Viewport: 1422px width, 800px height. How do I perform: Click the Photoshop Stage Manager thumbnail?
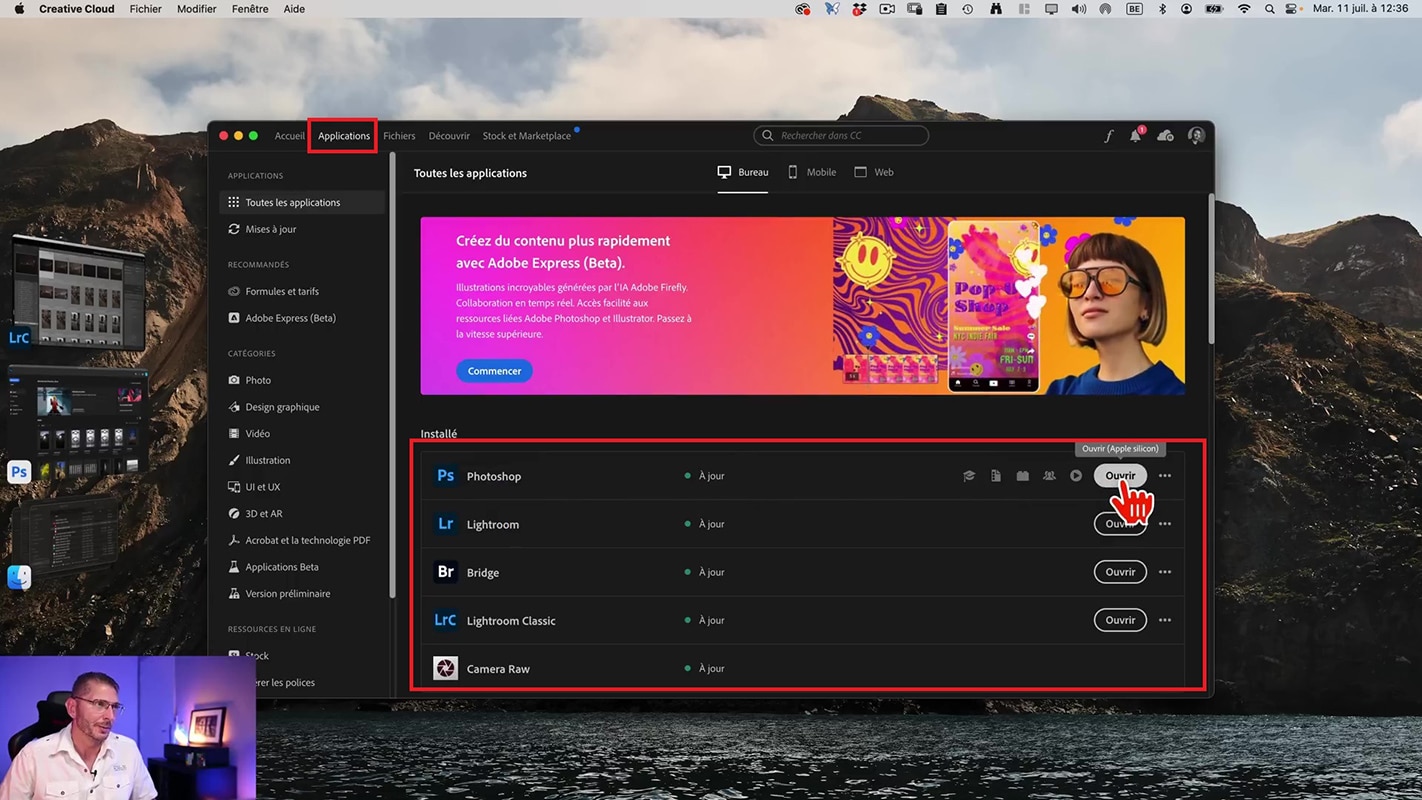pos(78,423)
